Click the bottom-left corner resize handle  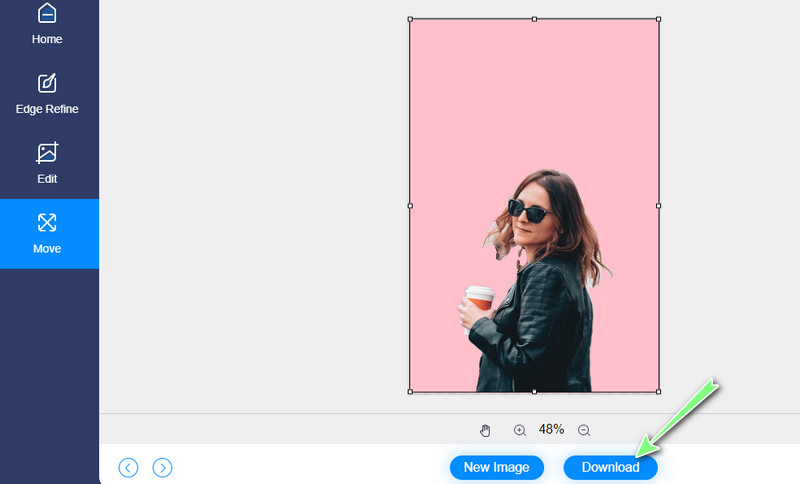point(410,391)
